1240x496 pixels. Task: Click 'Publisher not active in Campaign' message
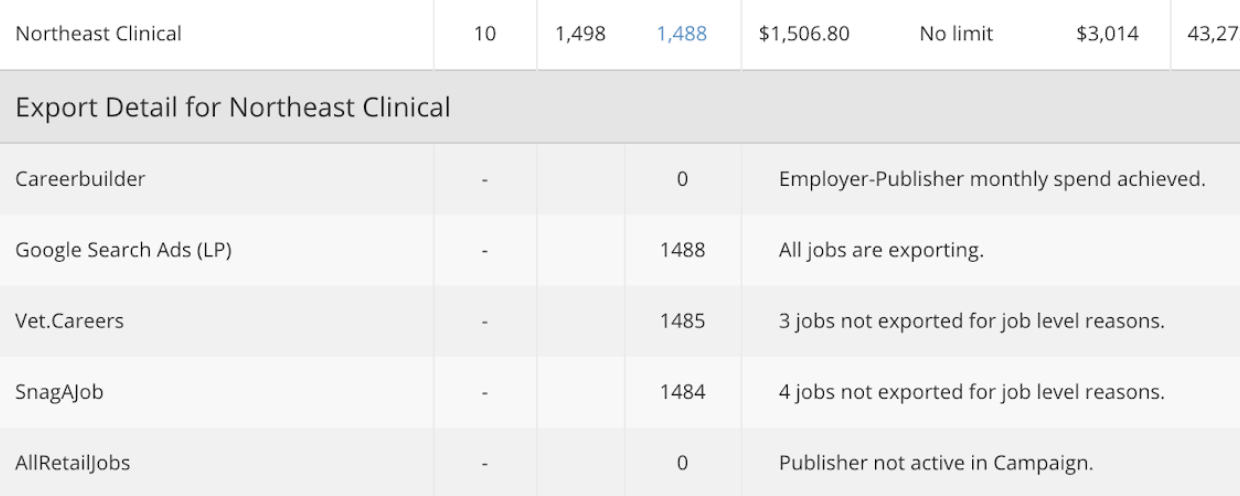pos(936,464)
